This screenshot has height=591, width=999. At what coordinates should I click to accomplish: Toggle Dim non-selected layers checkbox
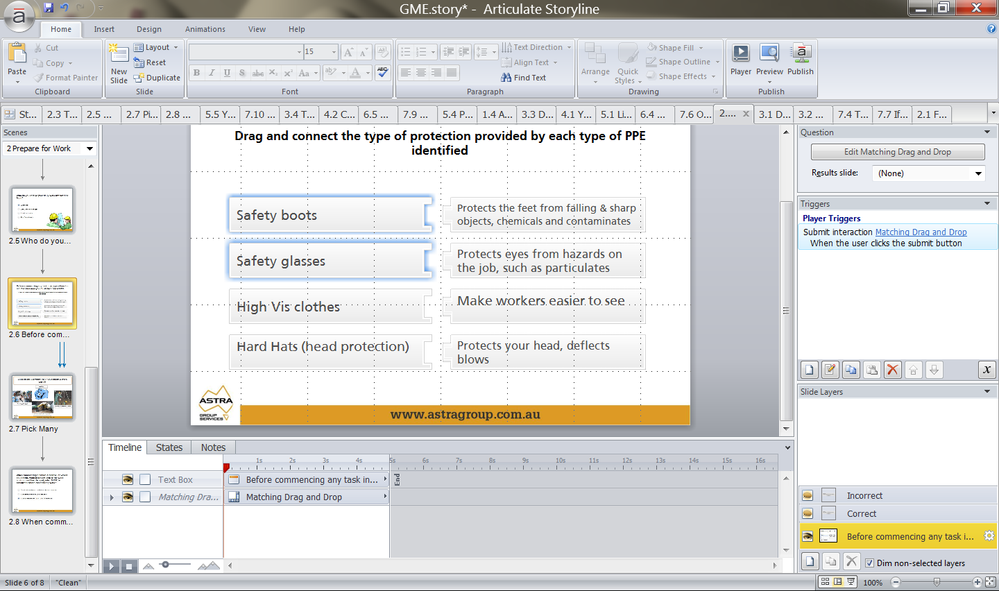870,562
